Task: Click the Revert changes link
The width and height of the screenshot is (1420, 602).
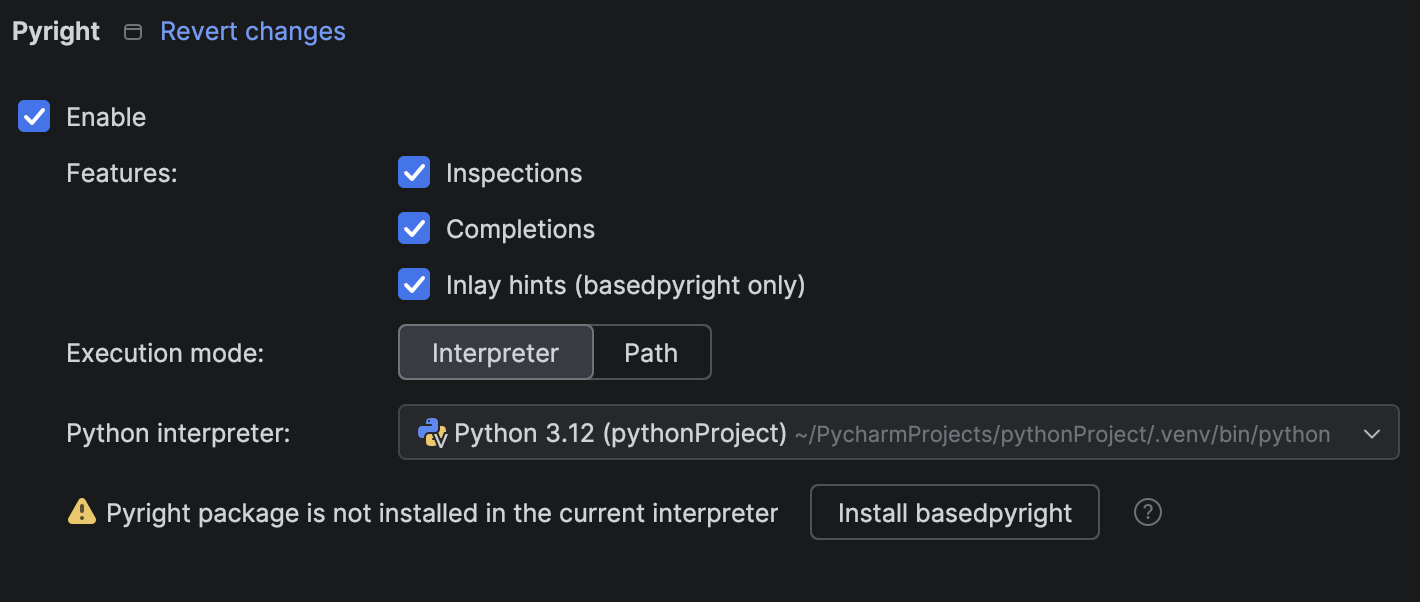Action: point(252,31)
